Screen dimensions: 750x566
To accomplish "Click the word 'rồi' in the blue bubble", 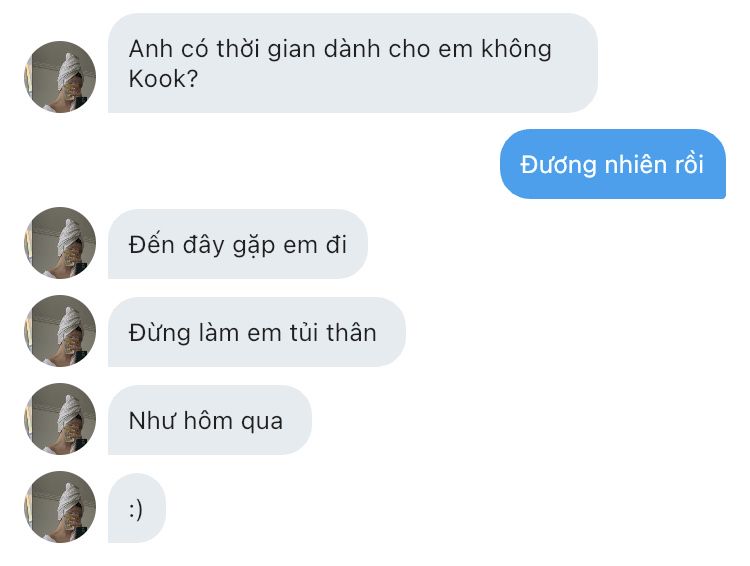I will pyautogui.click(x=689, y=164).
